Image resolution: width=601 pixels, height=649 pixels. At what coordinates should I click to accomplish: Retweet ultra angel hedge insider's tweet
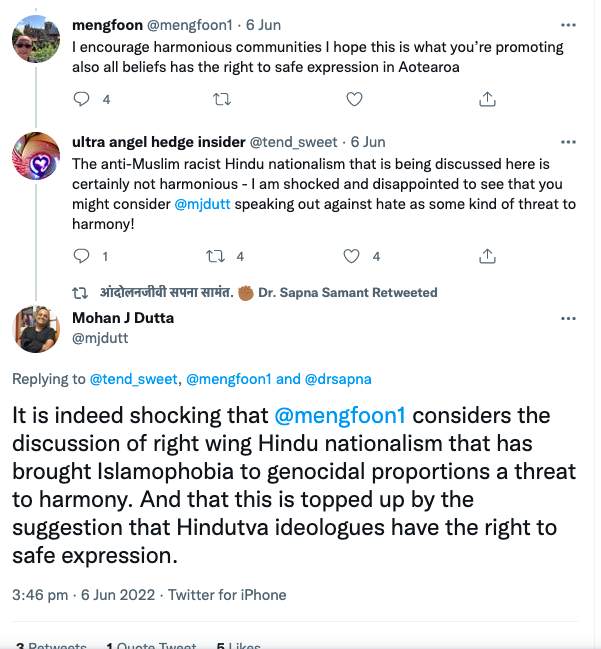215,256
